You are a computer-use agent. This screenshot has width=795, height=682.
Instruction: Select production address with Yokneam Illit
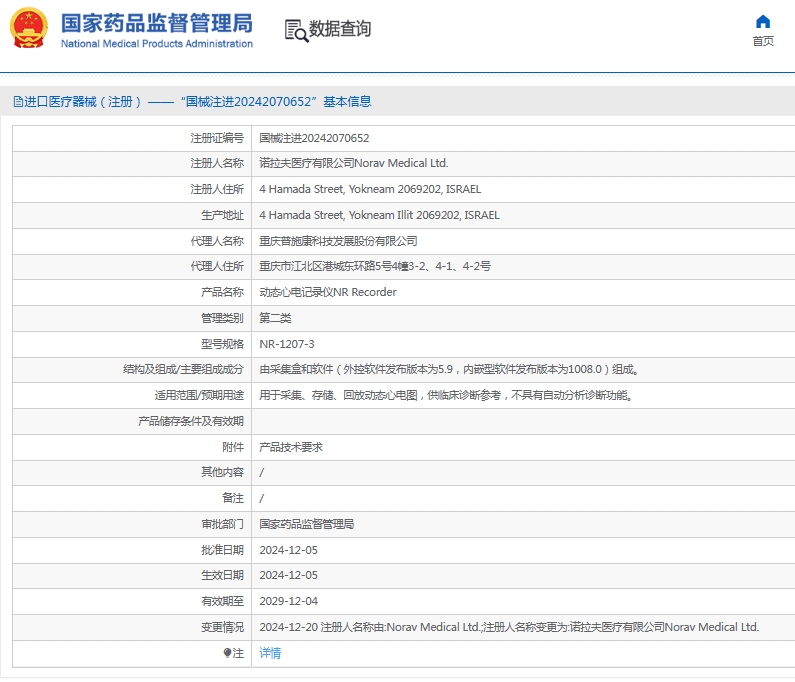(x=379, y=215)
